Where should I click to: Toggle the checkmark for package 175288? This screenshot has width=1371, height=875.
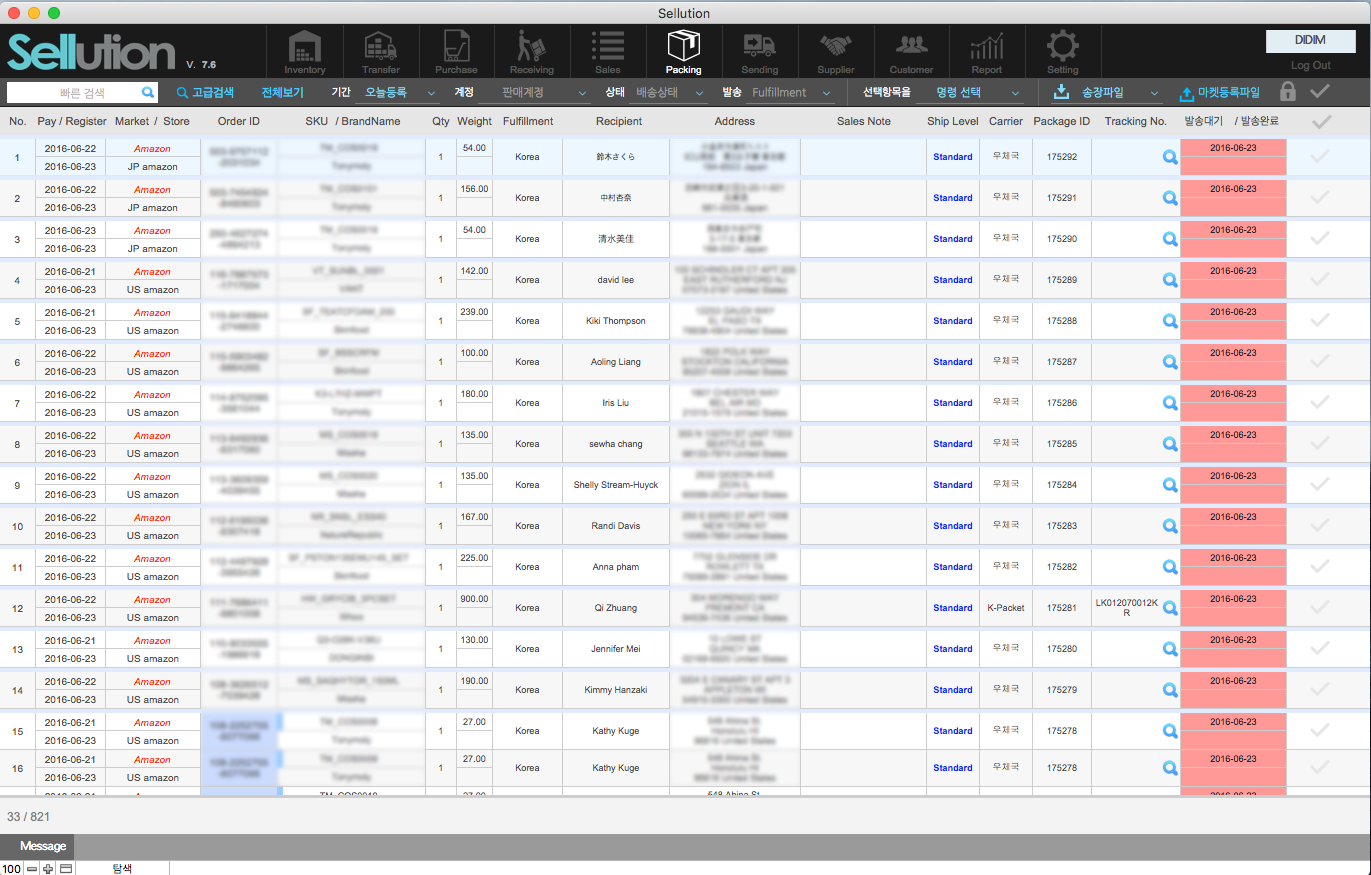[x=1320, y=321]
